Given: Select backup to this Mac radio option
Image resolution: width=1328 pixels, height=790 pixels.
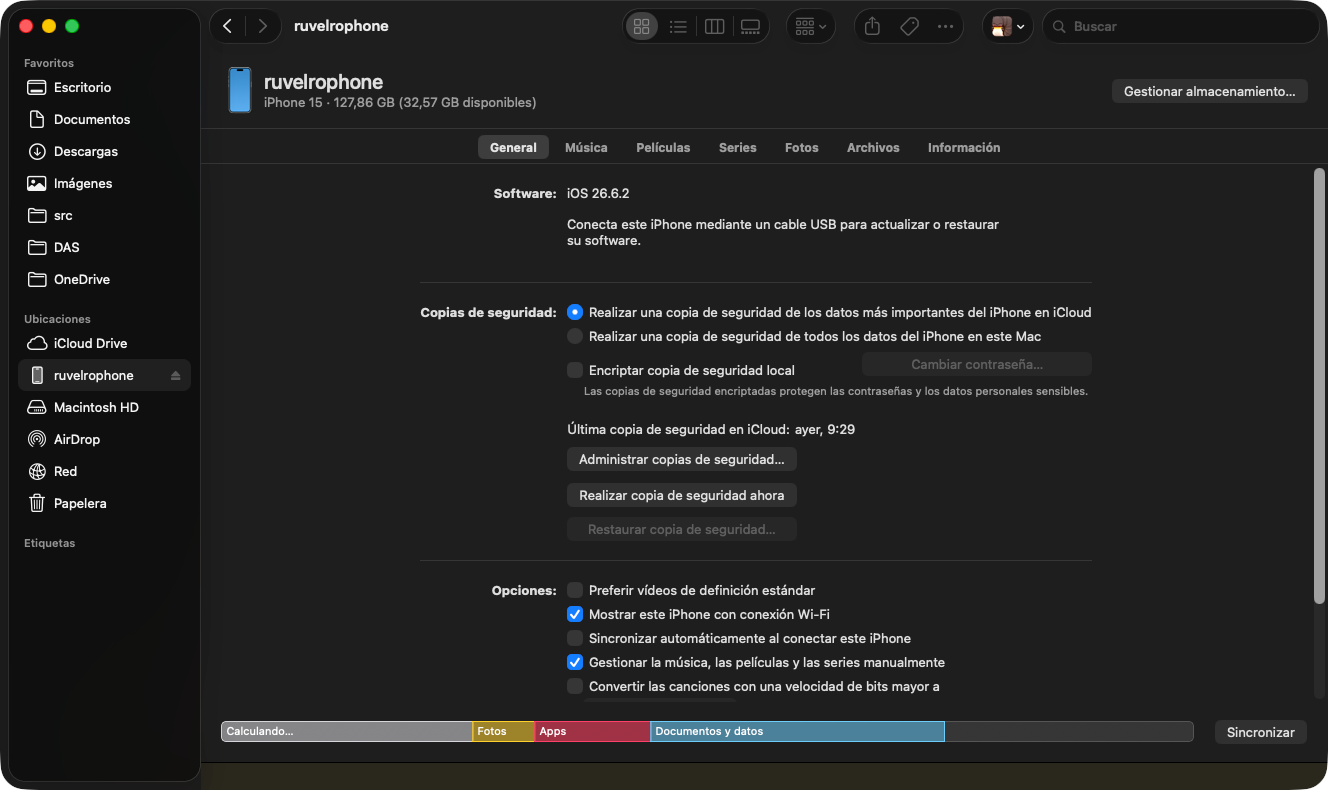Looking at the screenshot, I should click(575, 336).
